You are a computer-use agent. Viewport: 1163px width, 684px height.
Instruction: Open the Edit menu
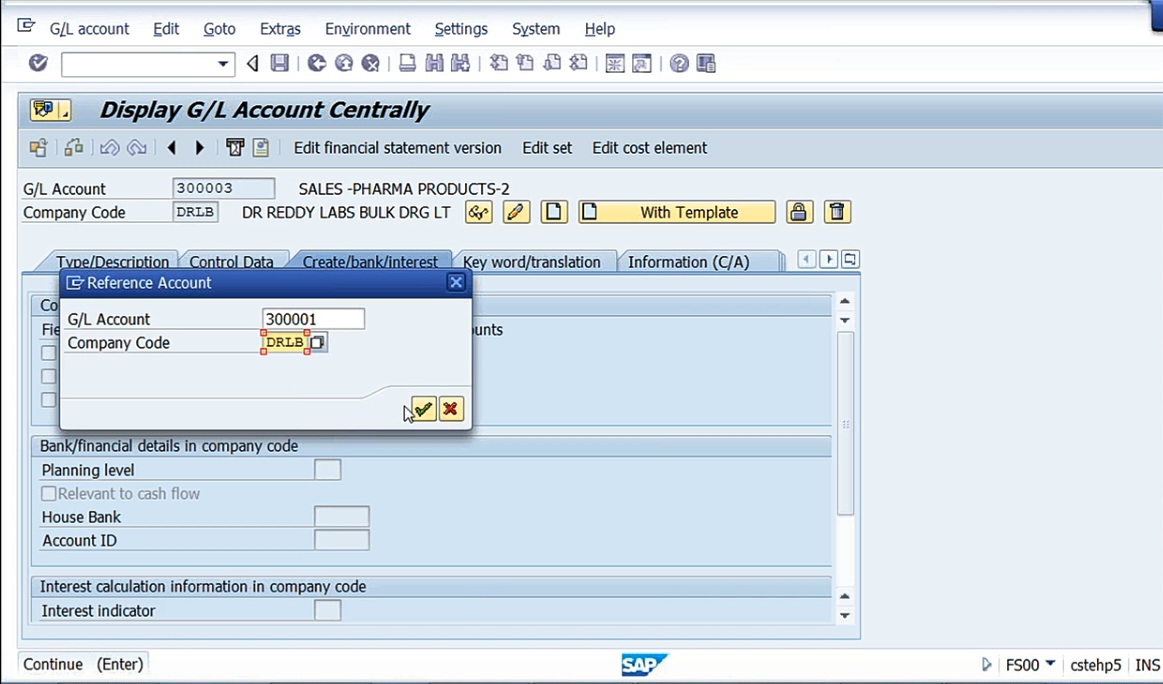[166, 29]
